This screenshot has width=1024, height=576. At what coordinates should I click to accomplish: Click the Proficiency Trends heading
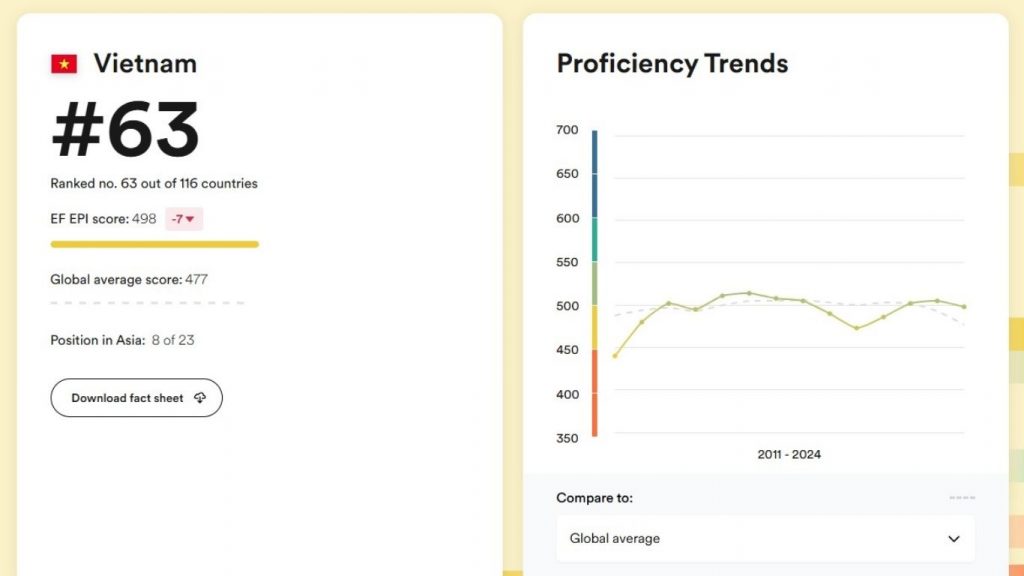pyautogui.click(x=672, y=64)
